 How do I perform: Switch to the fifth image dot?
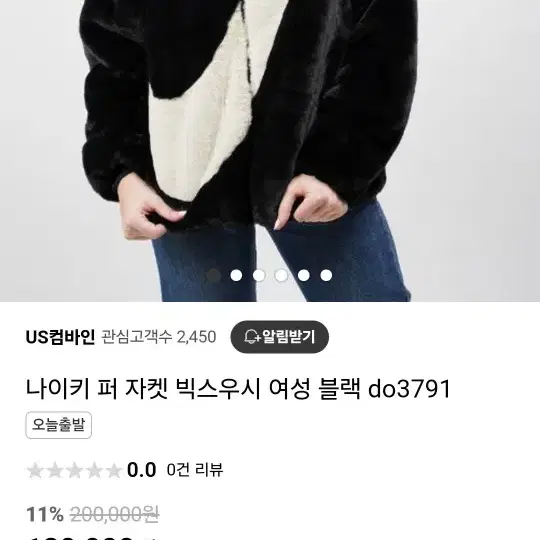tap(303, 275)
